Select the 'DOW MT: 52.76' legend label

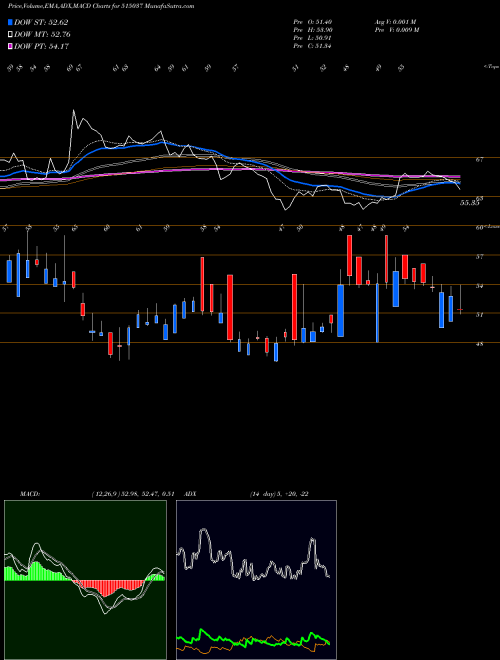pyautogui.click(x=42, y=35)
